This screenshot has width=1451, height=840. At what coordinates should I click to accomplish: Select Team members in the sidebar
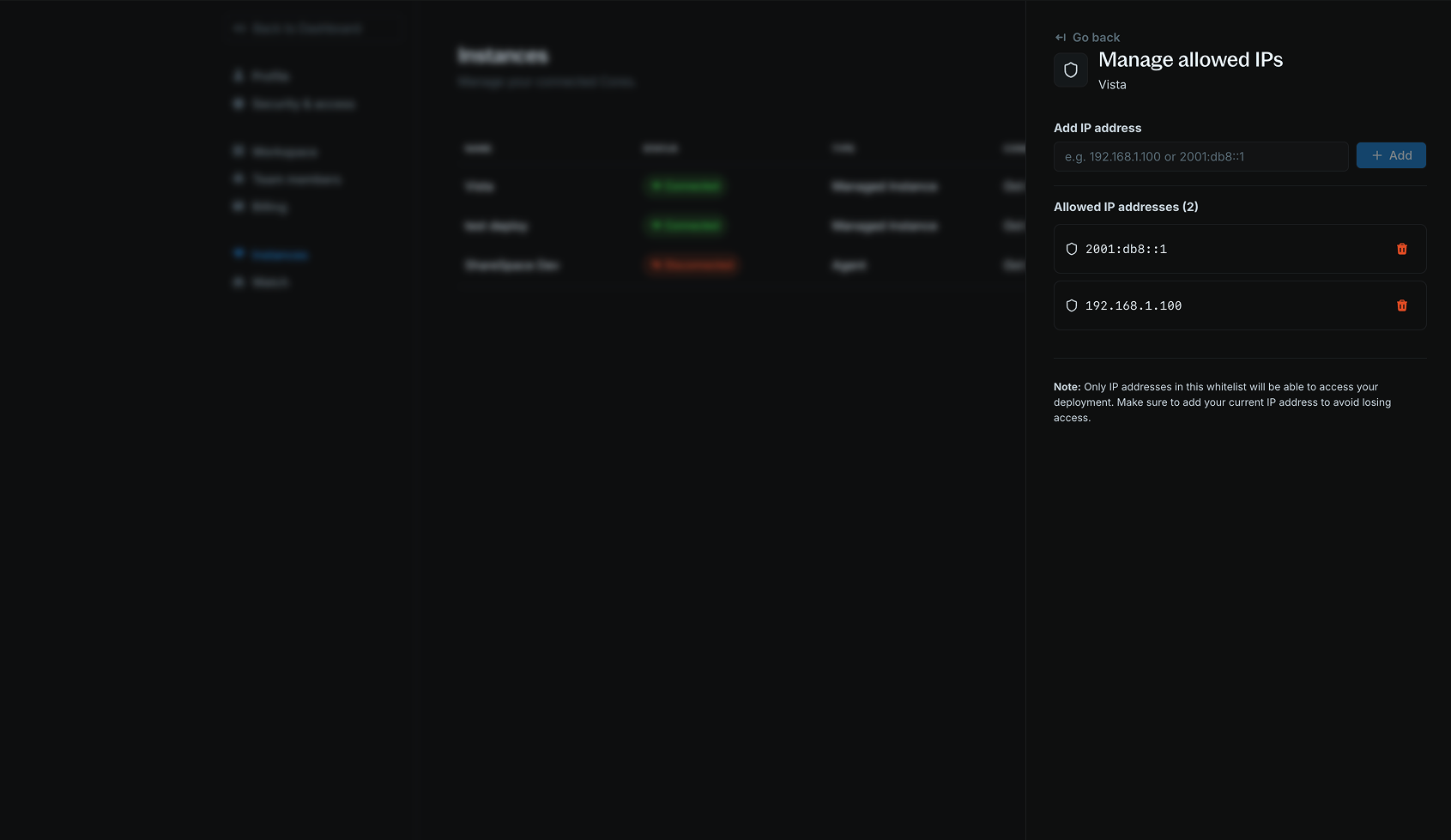click(x=296, y=179)
